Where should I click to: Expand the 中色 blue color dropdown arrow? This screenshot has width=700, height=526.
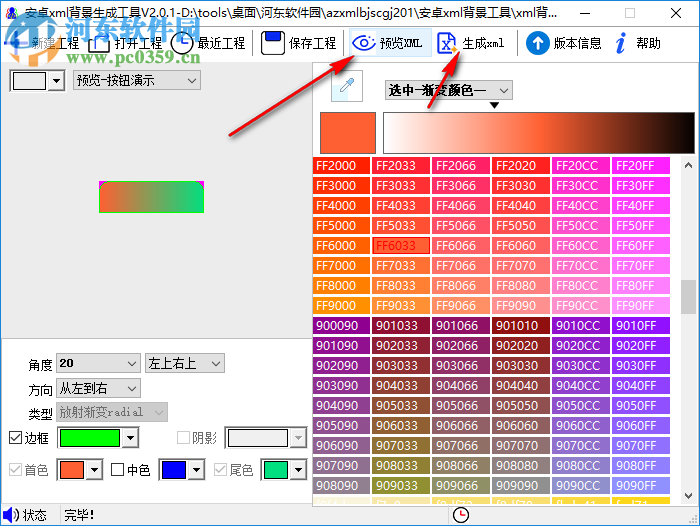click(x=196, y=470)
